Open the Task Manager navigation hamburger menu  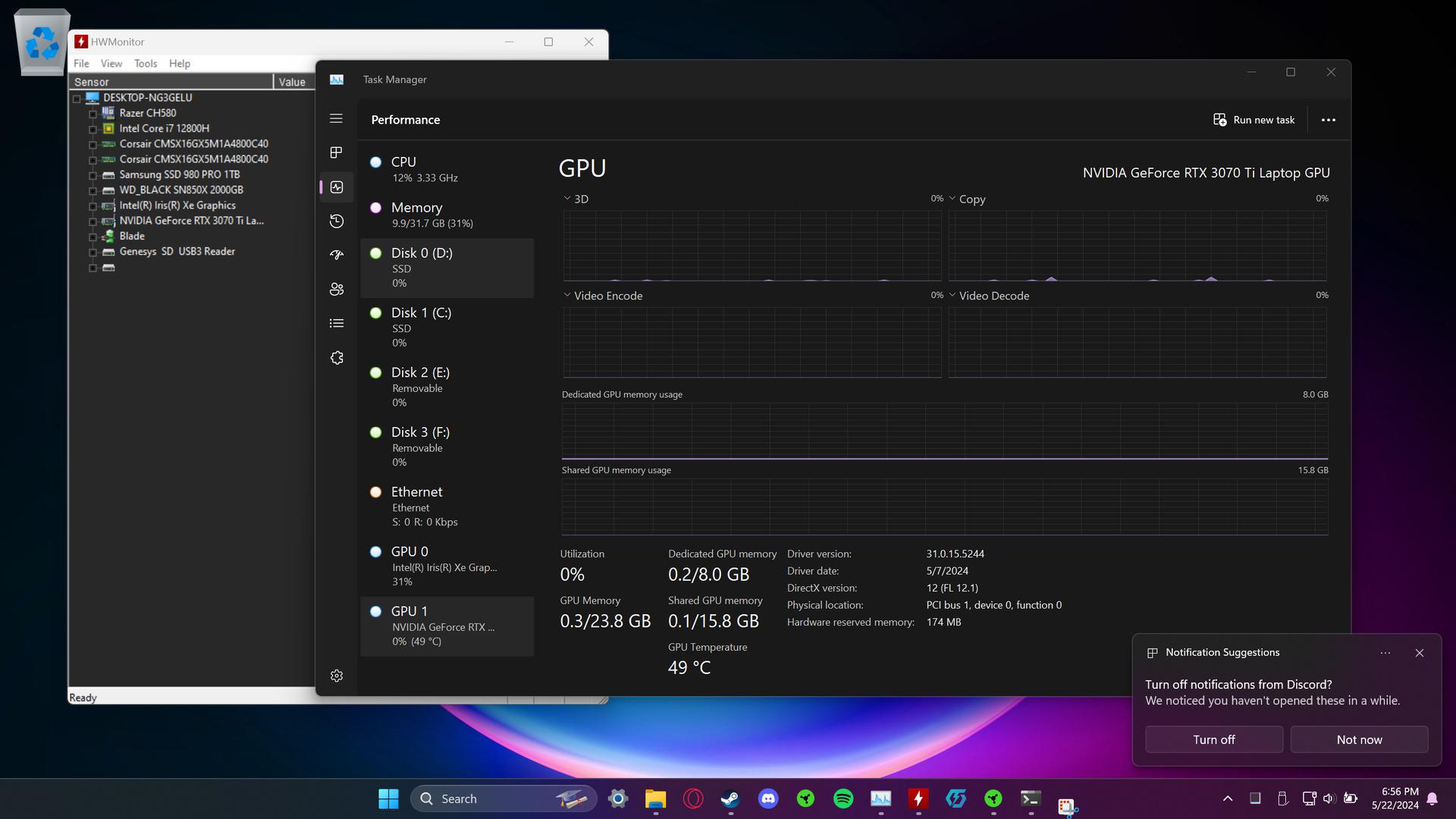click(337, 118)
